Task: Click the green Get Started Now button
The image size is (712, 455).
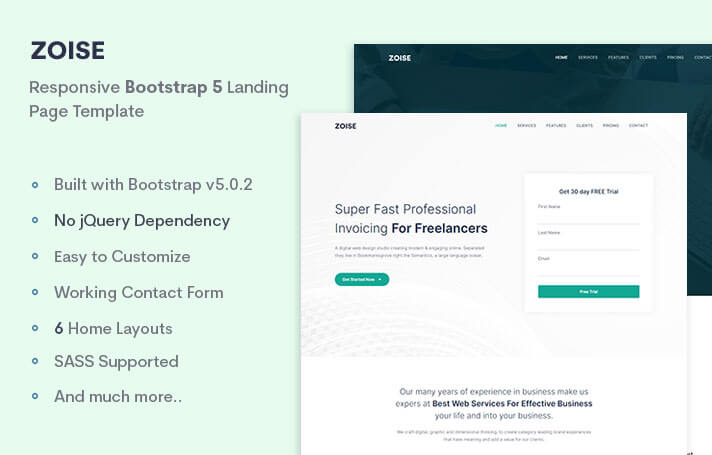Action: [x=362, y=279]
